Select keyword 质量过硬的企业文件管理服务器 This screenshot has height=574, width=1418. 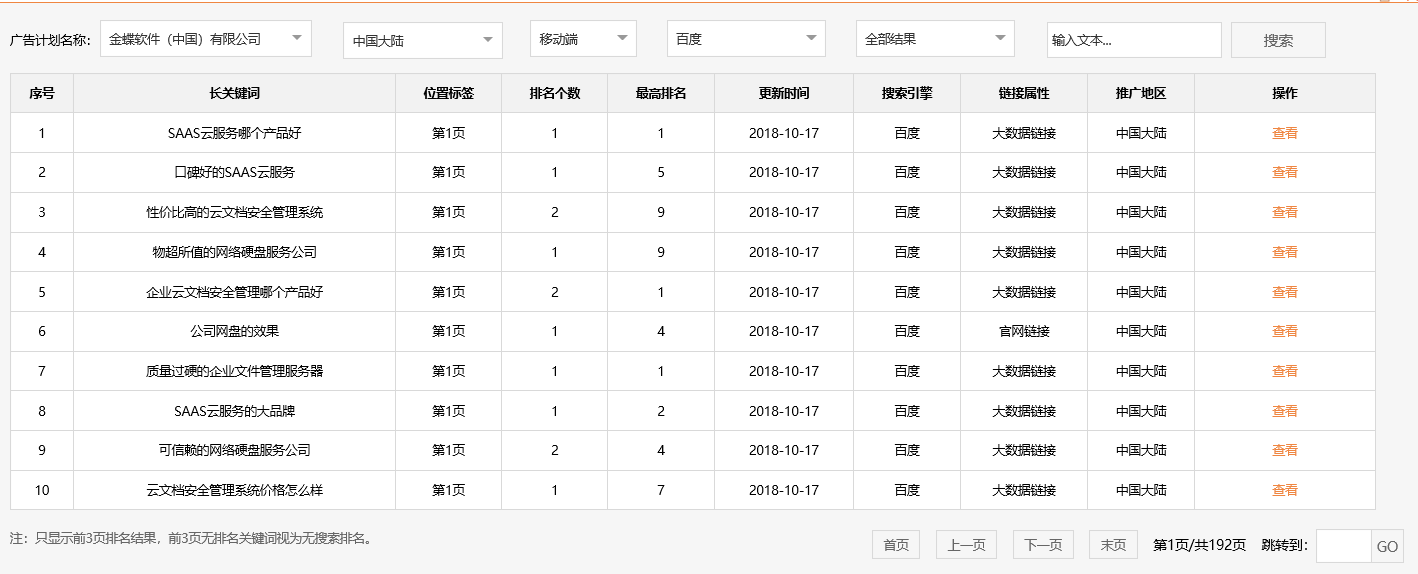coord(235,371)
